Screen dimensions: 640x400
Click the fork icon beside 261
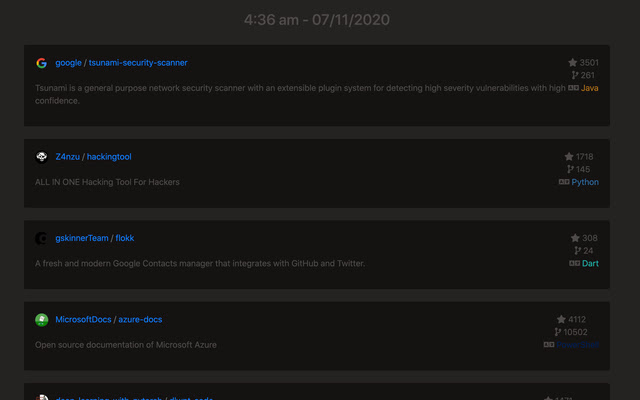(x=575, y=75)
